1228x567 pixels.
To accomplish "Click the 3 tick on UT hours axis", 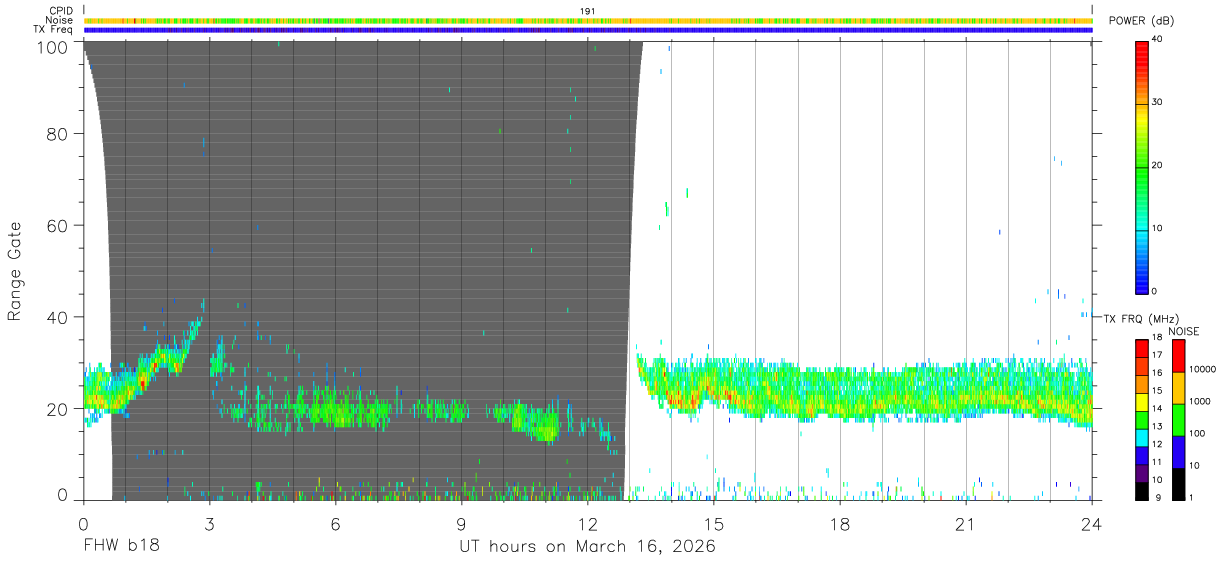I will (x=210, y=523).
